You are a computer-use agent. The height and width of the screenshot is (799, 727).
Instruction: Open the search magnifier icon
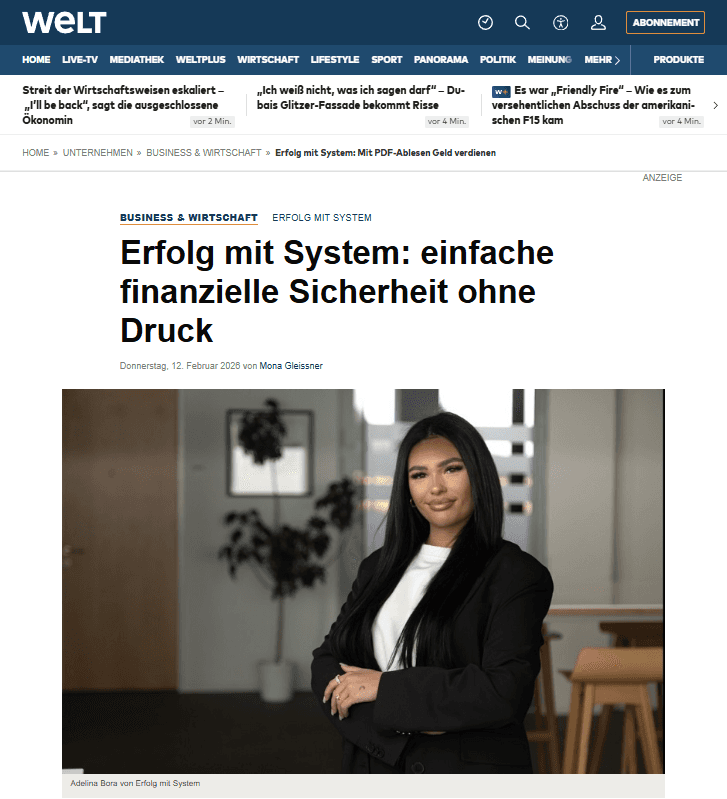522,22
